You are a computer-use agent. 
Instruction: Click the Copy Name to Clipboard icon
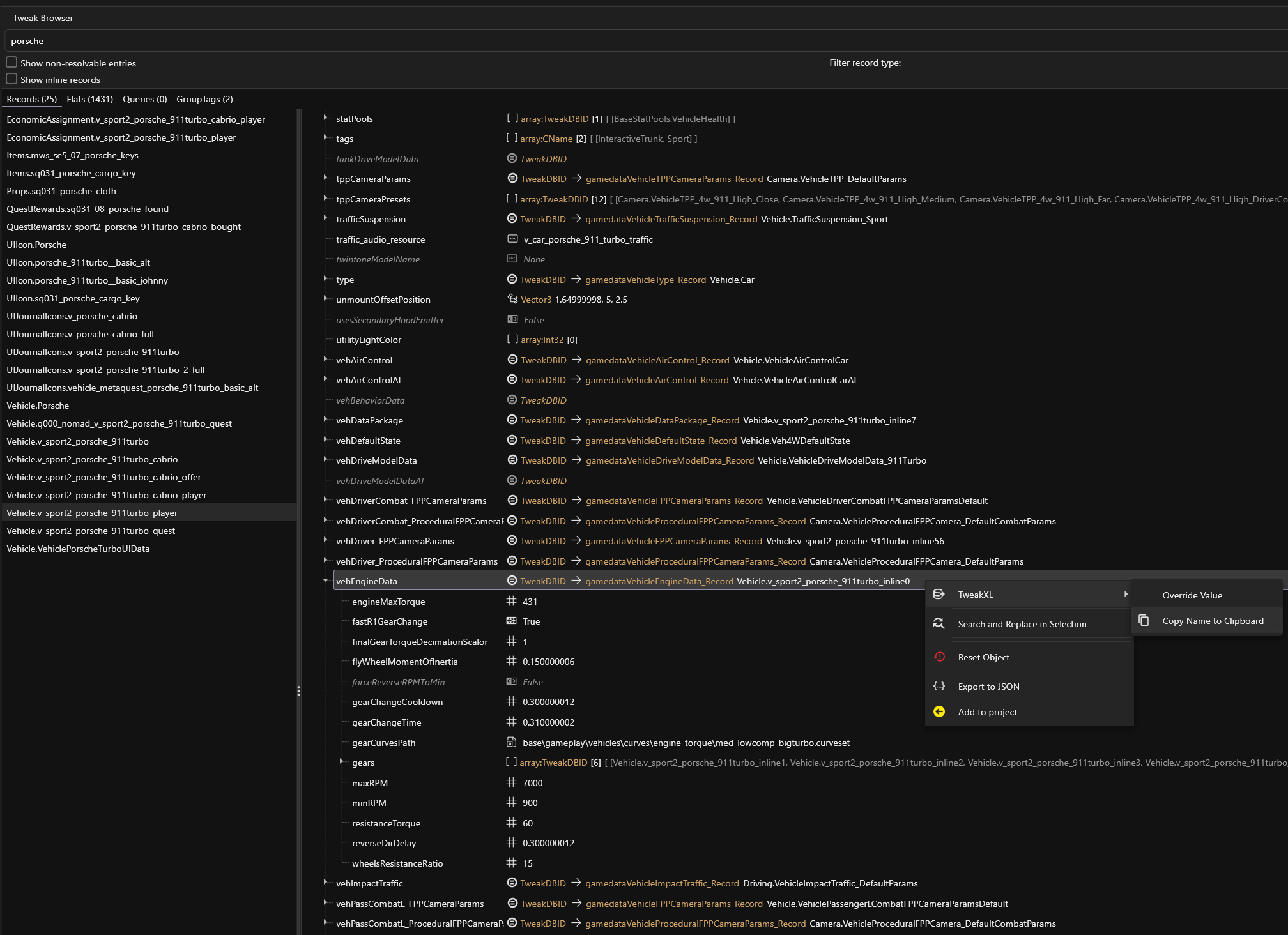coord(1144,621)
